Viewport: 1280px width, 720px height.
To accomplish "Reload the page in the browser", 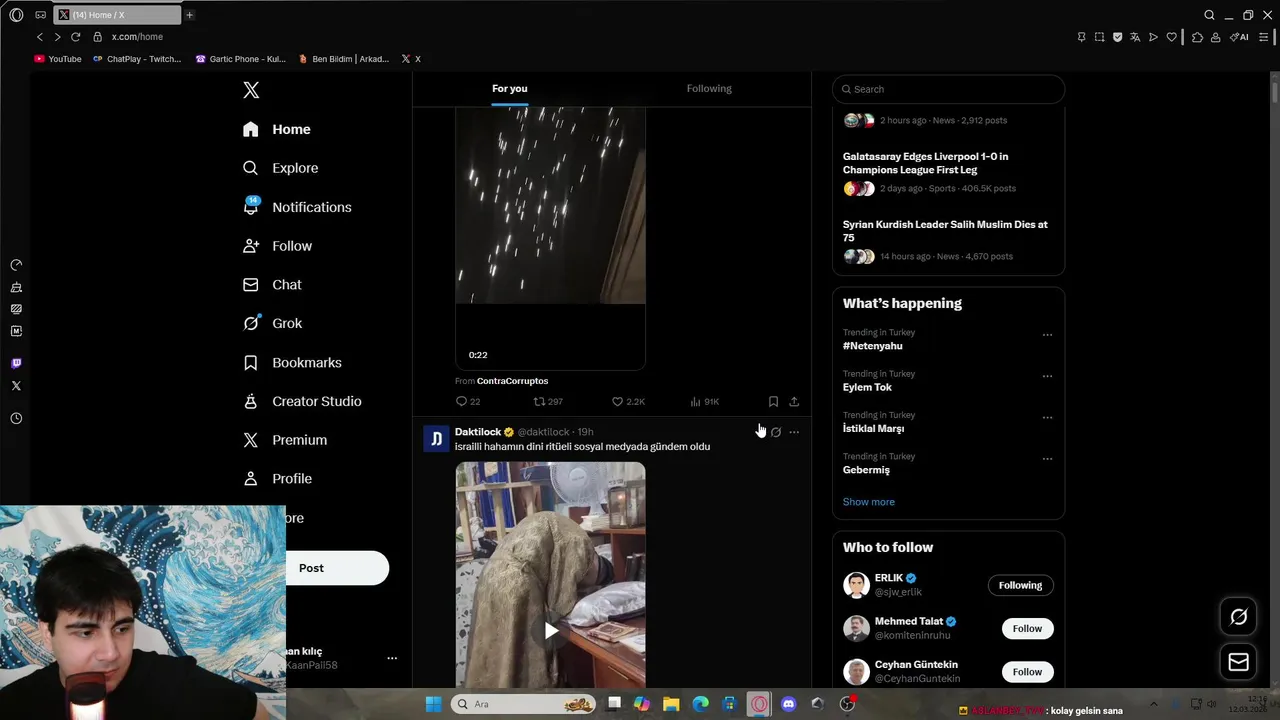I will (75, 37).
